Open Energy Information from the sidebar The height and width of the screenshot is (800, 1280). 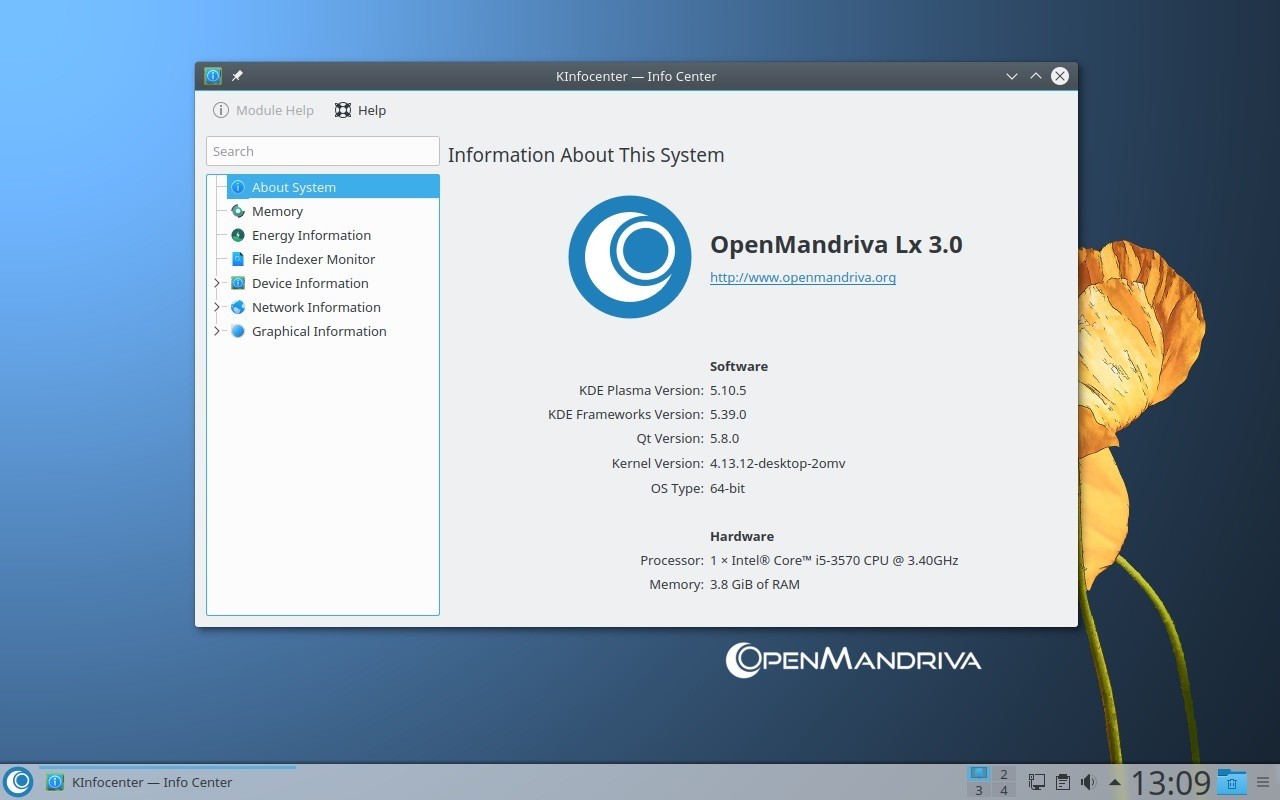[311, 235]
